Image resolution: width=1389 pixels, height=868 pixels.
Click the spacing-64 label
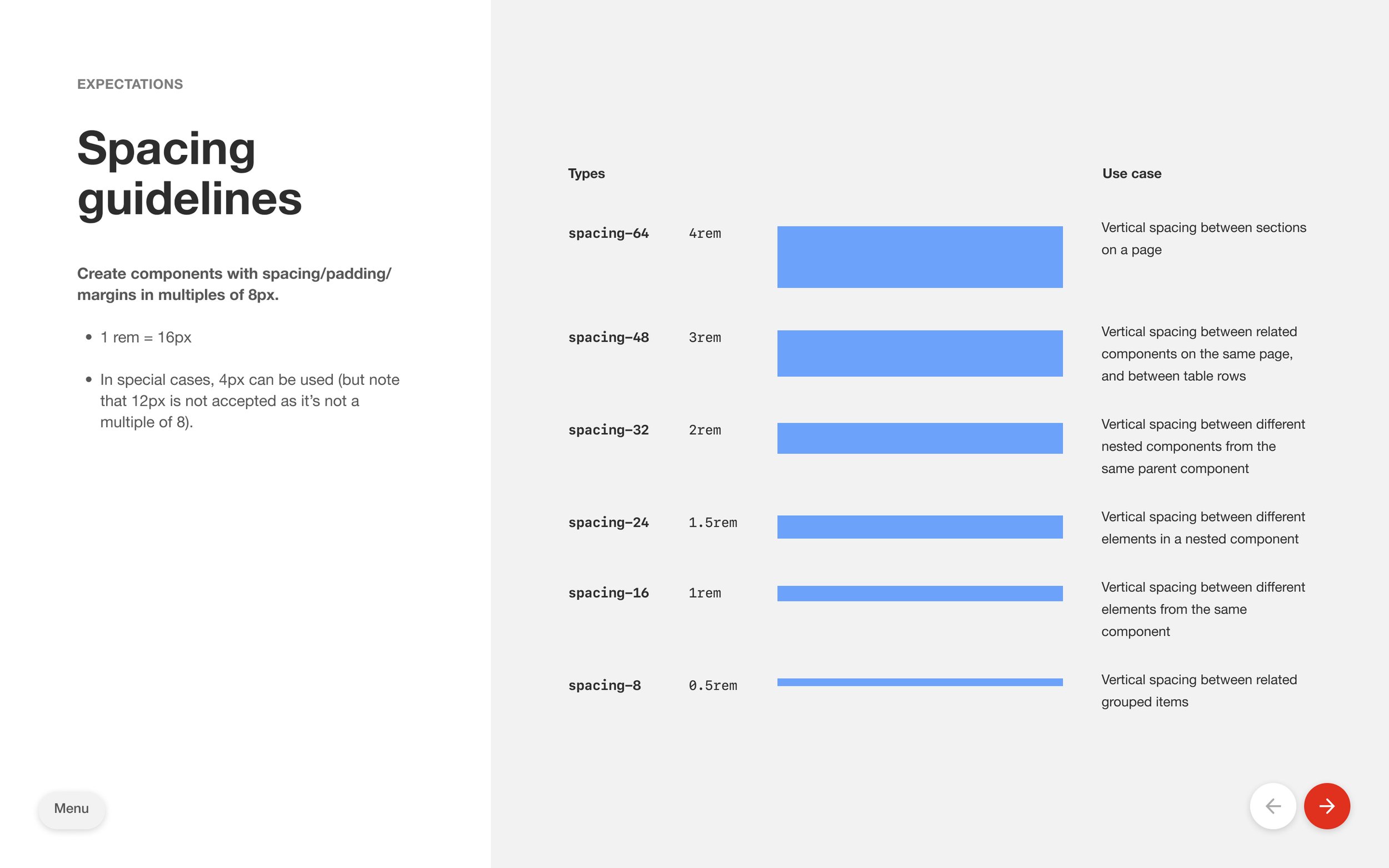tap(608, 233)
